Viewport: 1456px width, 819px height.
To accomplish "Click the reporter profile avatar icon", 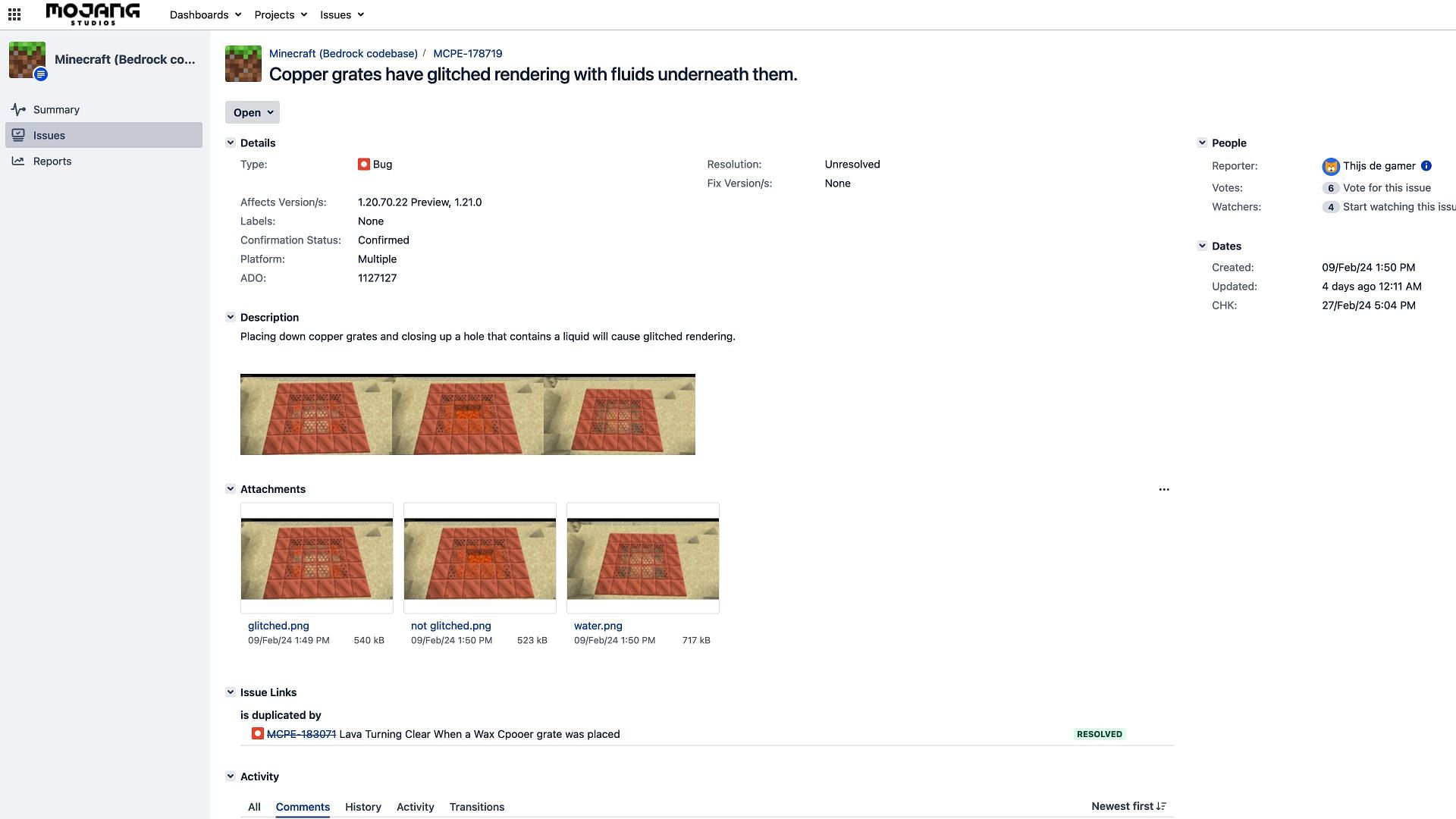I will coord(1330,166).
